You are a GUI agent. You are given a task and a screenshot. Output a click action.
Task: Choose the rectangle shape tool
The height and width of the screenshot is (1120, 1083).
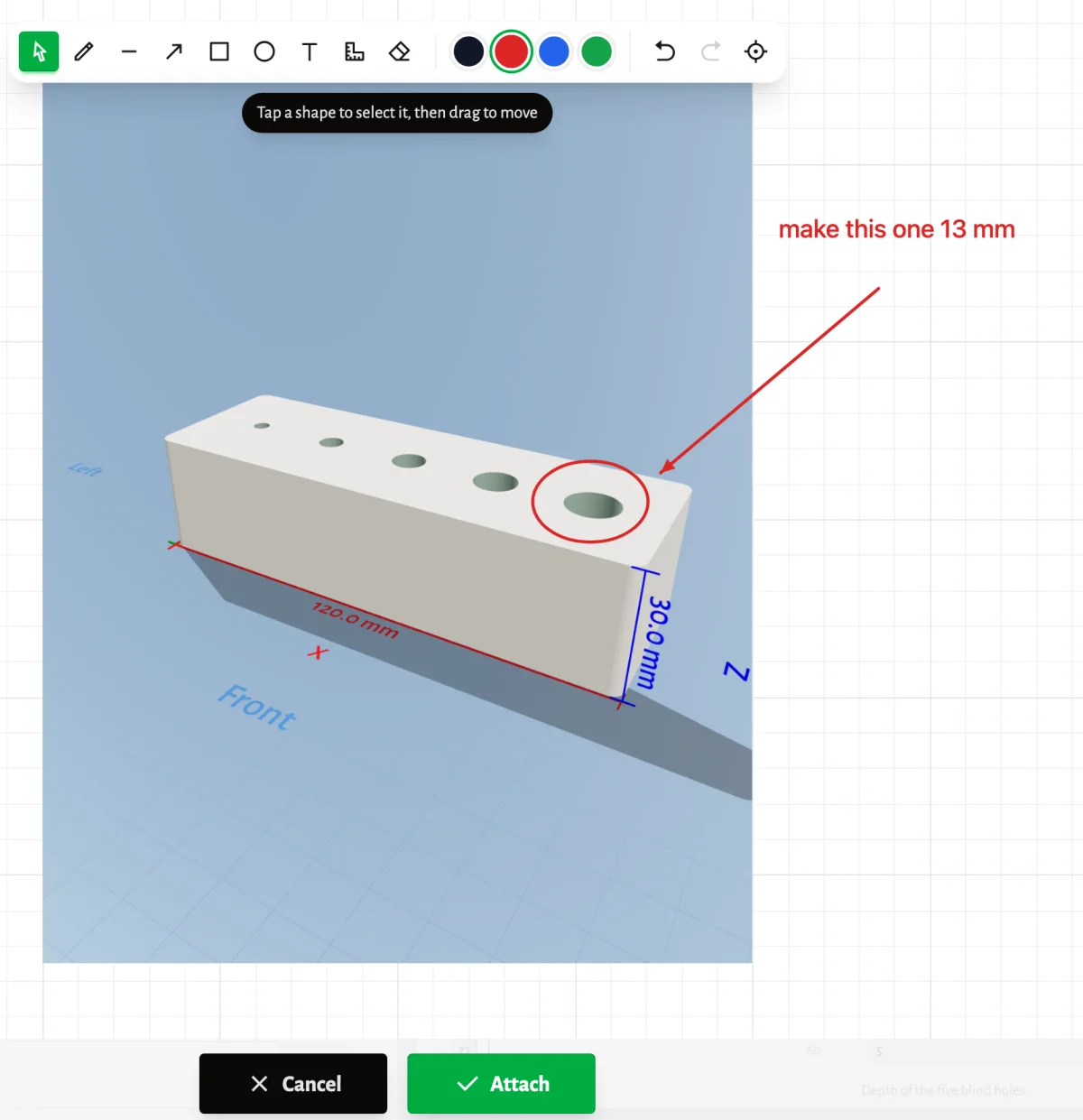(219, 51)
